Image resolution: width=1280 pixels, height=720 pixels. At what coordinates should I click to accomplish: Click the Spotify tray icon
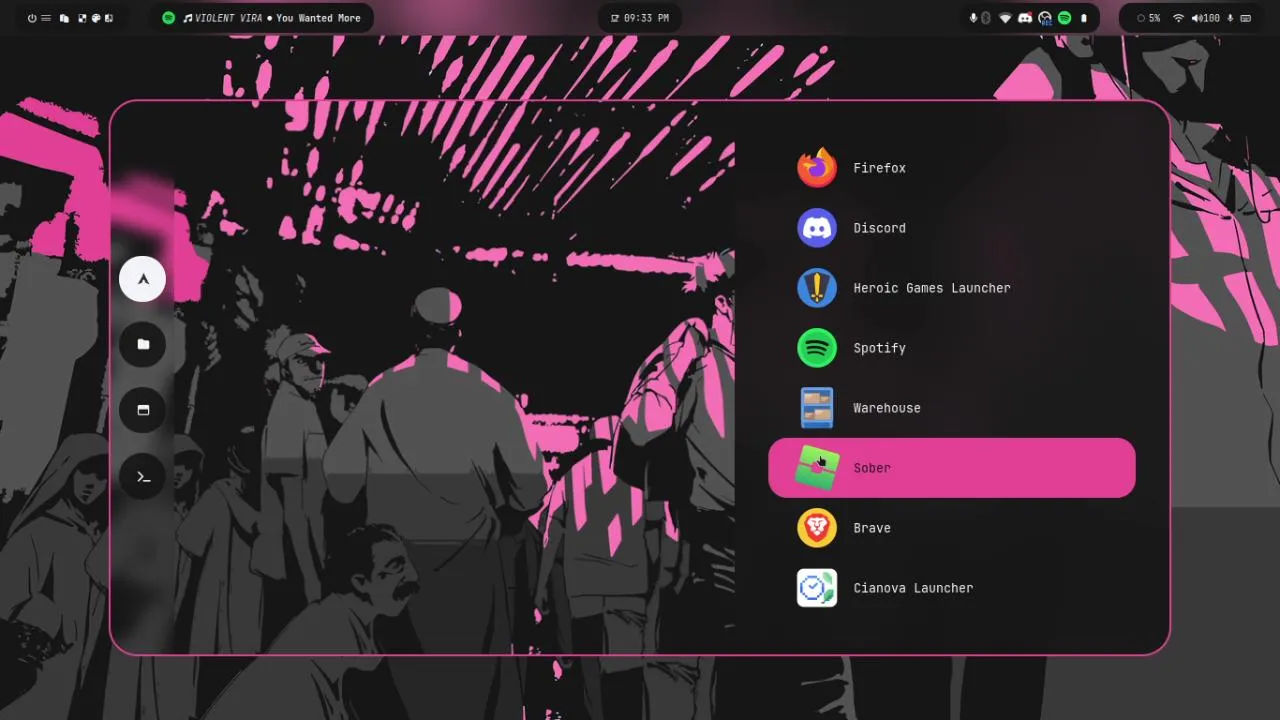[1065, 18]
